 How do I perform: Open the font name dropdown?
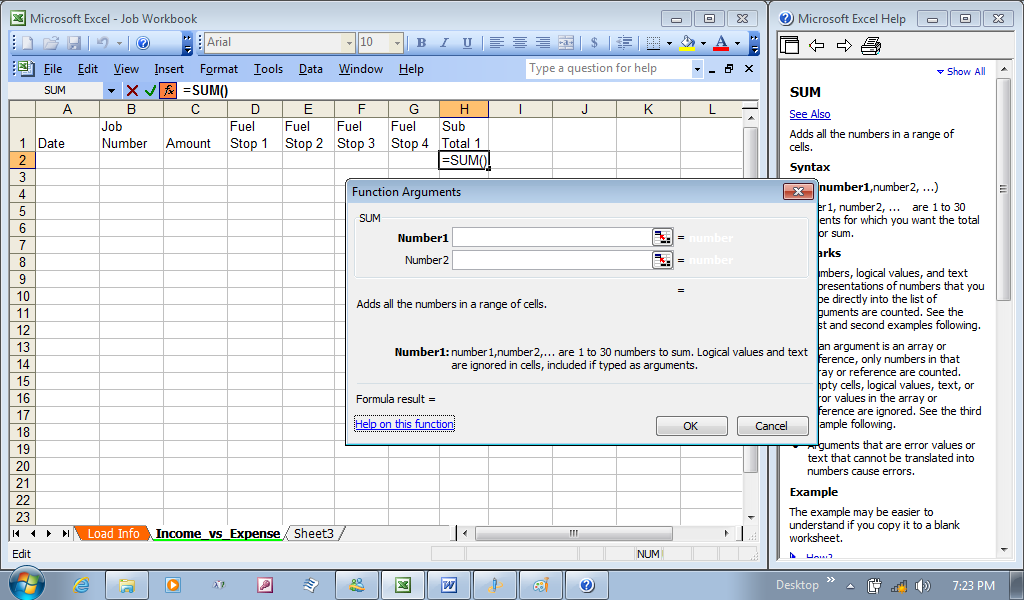pos(349,43)
